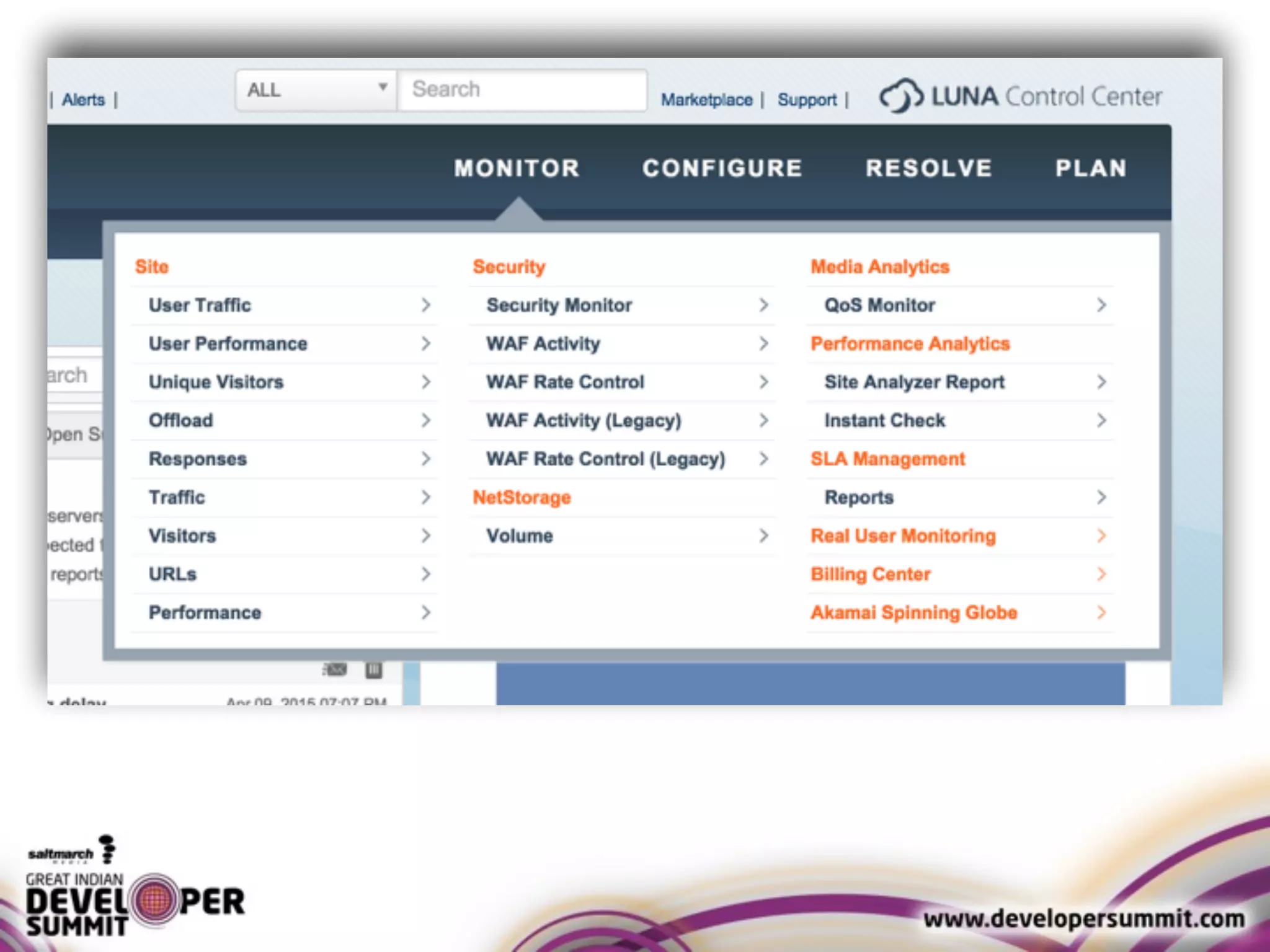The image size is (1270, 952).
Task: Click the Alerts link
Action: pyautogui.click(x=84, y=100)
